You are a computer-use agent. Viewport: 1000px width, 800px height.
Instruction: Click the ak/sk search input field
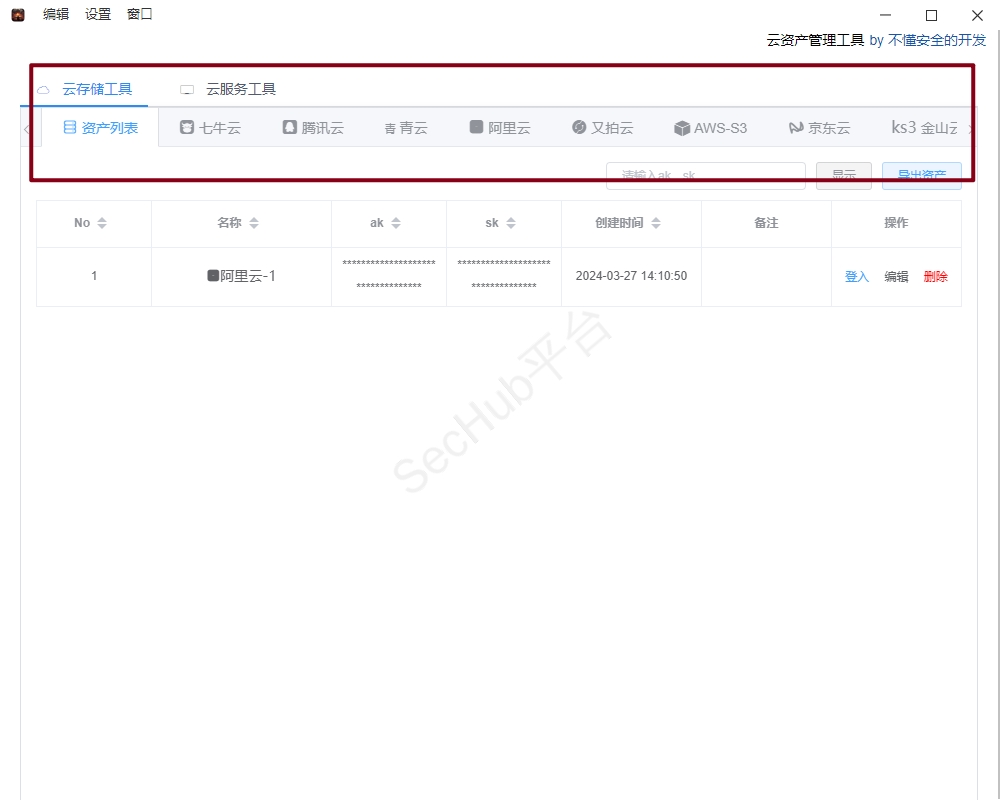705,176
